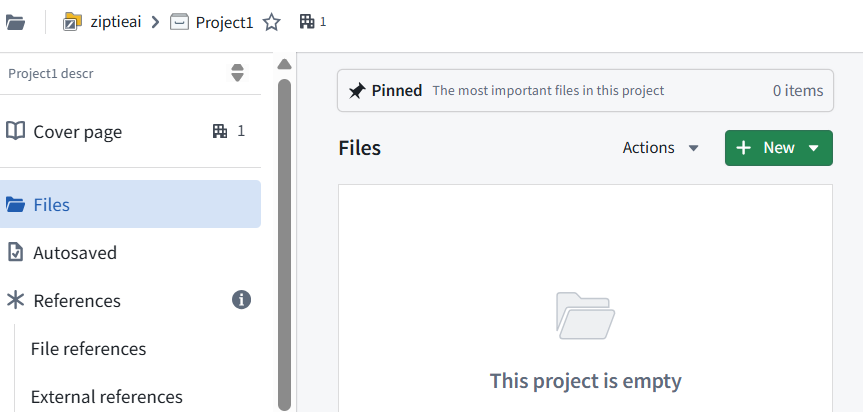Select the Files sidebar item
The width and height of the screenshot is (863, 412).
(x=130, y=204)
